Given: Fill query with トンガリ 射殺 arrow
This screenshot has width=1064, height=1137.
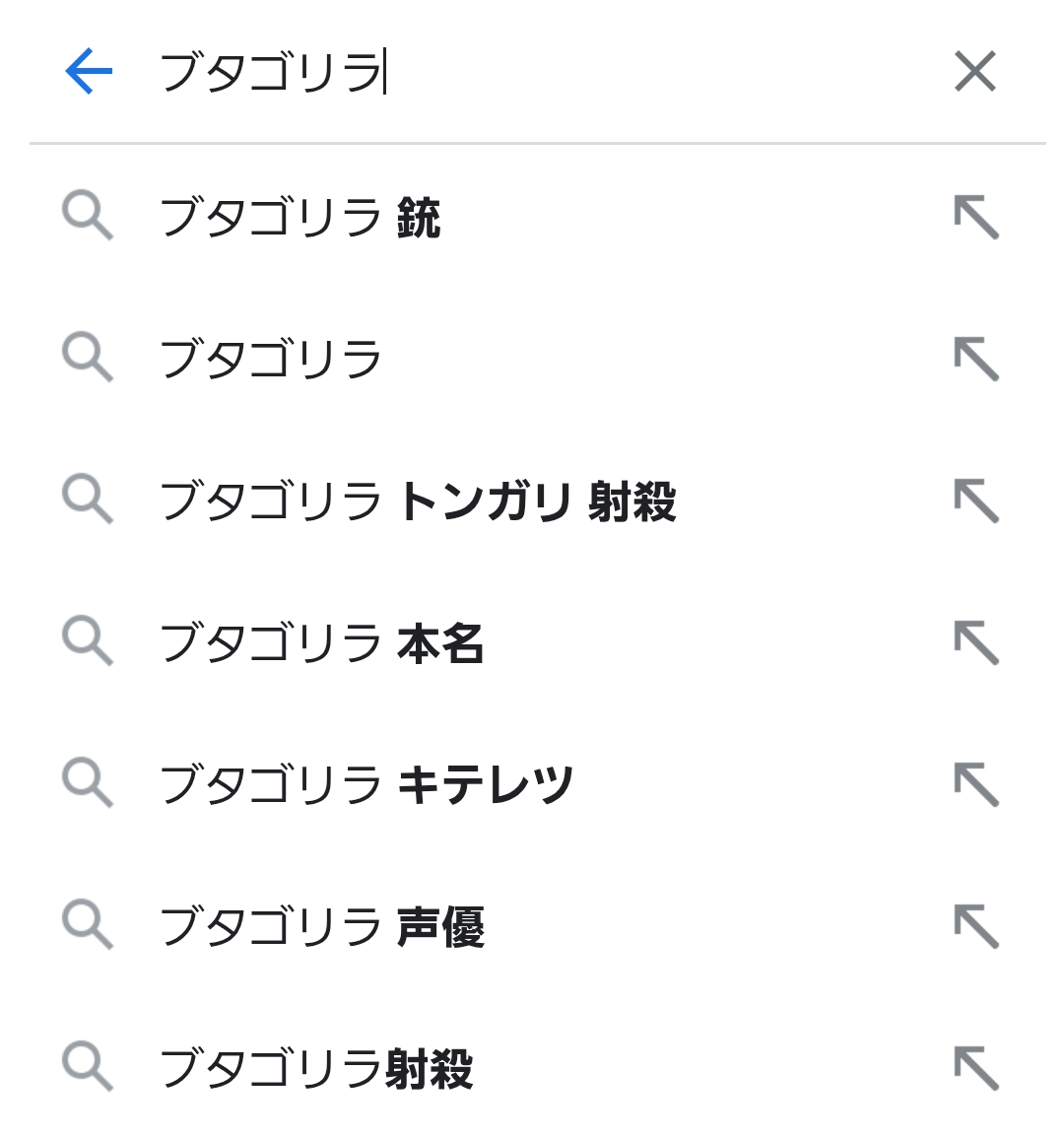Looking at the screenshot, I should pyautogui.click(x=976, y=501).
